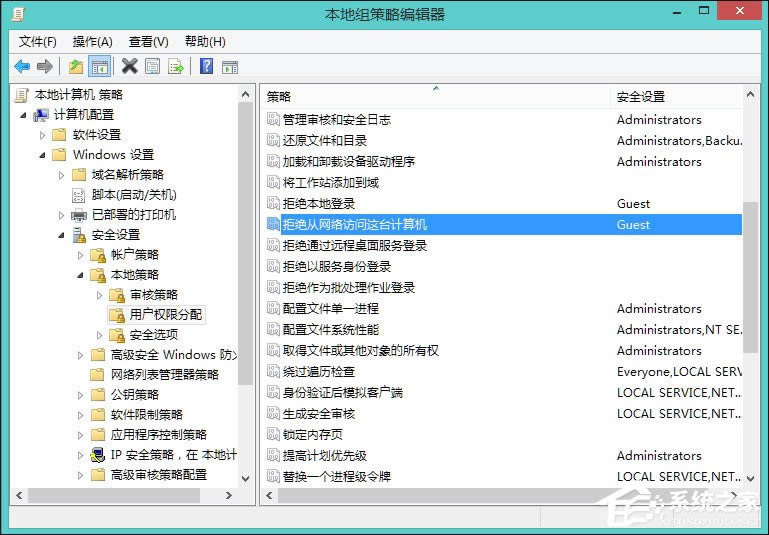Click the folder icon of 审核策略
The image size is (769, 535).
point(117,295)
